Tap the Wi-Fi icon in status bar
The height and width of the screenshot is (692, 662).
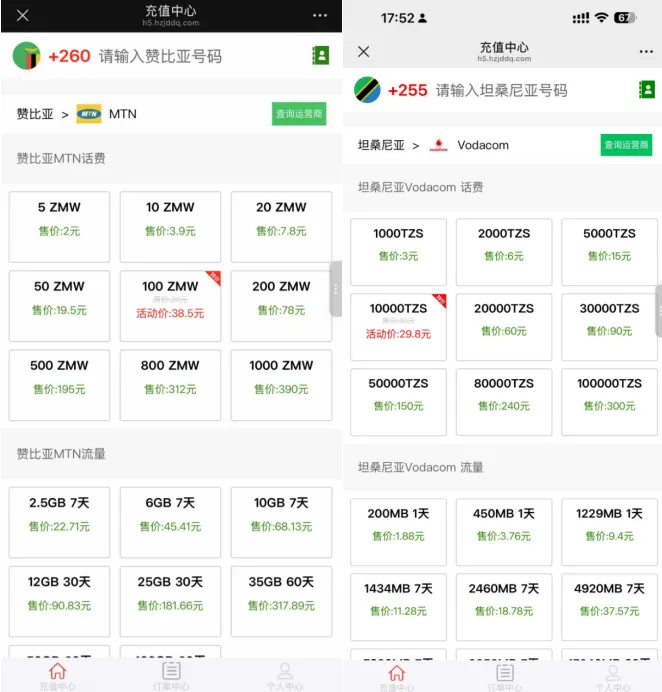[x=601, y=18]
